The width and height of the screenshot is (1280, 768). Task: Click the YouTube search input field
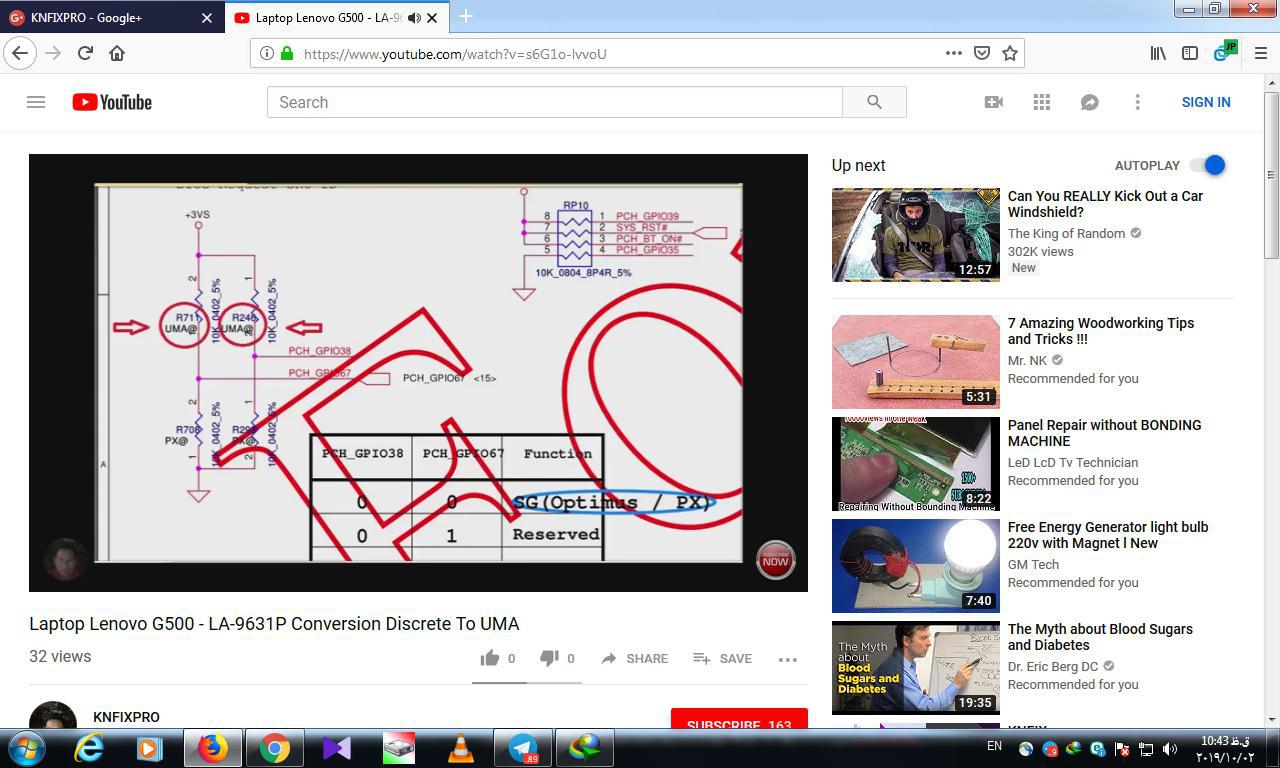[x=555, y=102]
